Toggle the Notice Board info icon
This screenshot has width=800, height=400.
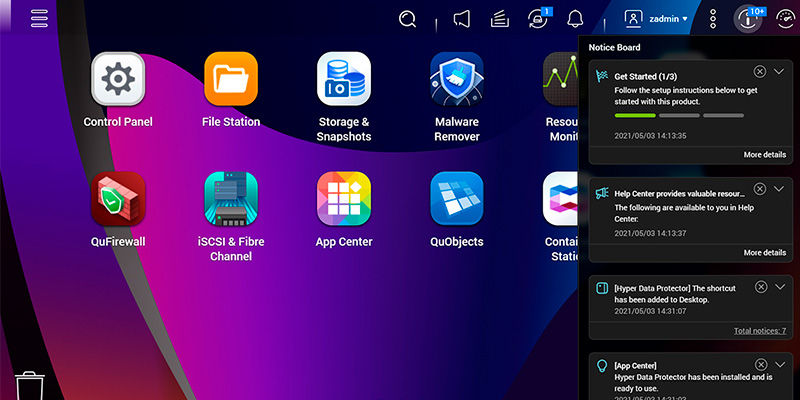(x=747, y=19)
